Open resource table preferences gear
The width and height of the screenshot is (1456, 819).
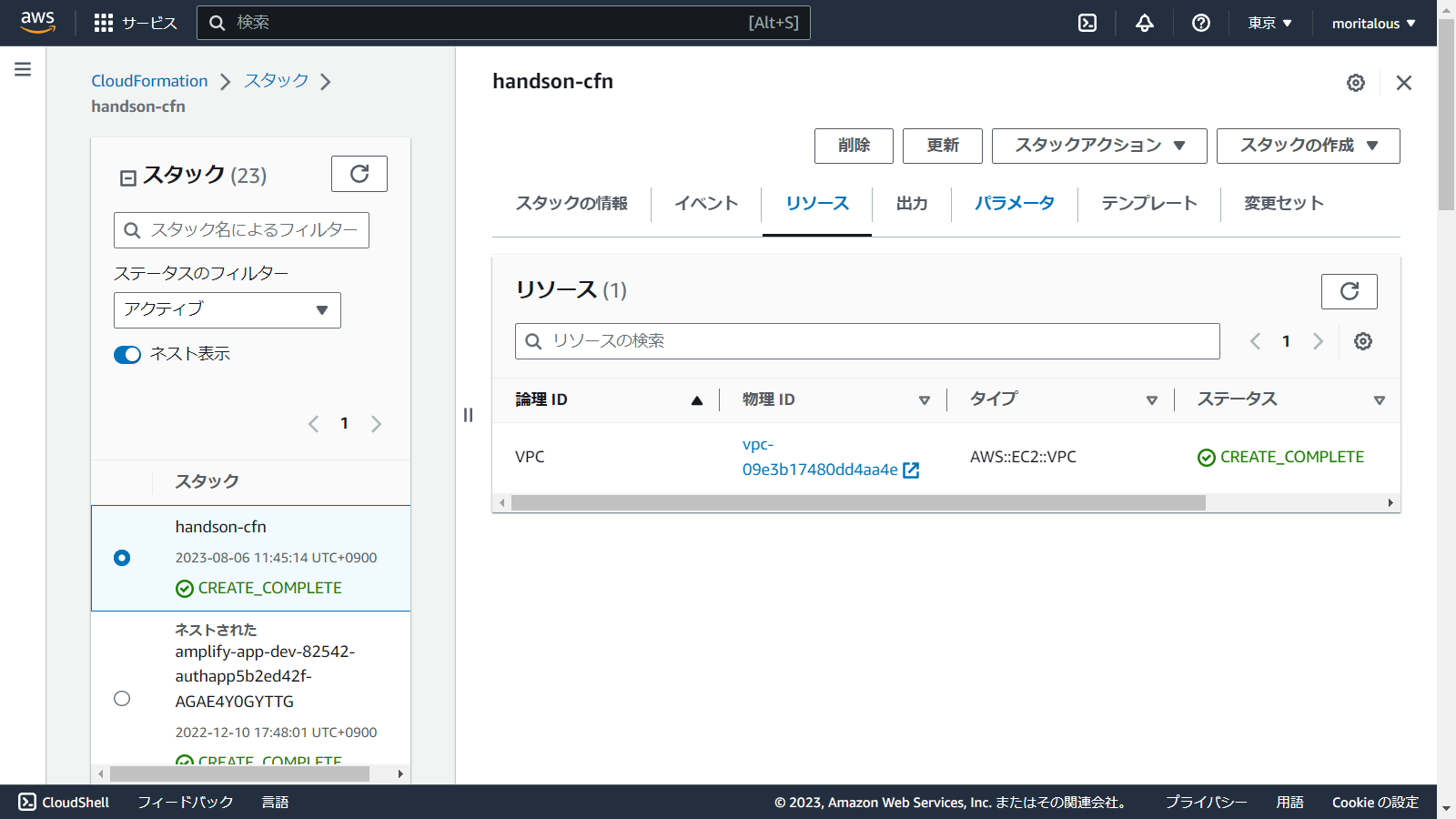1362,341
